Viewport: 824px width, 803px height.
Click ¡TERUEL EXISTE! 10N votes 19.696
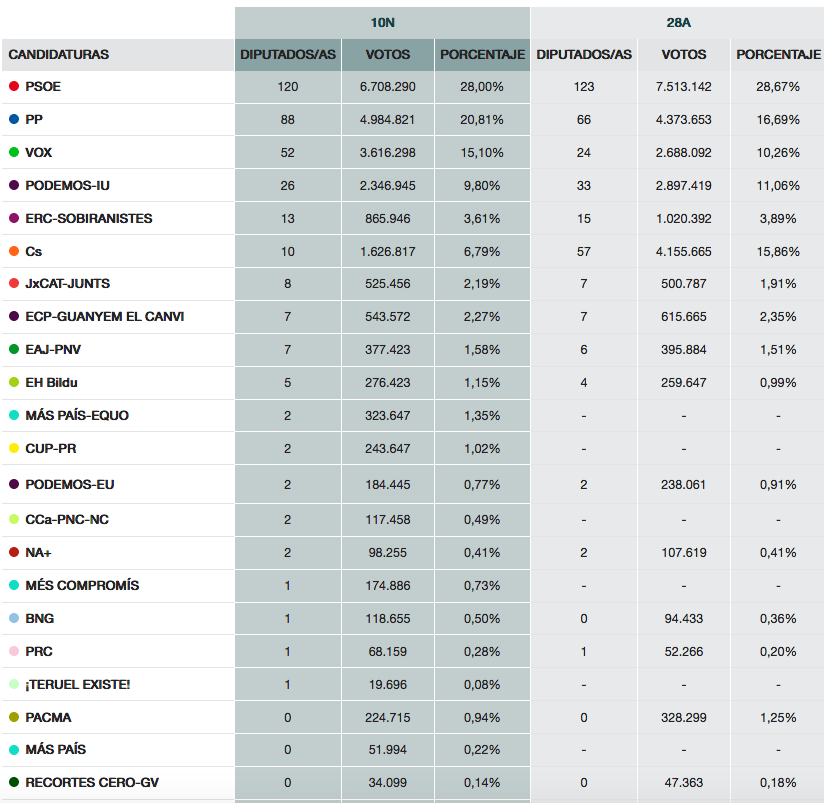pos(388,685)
